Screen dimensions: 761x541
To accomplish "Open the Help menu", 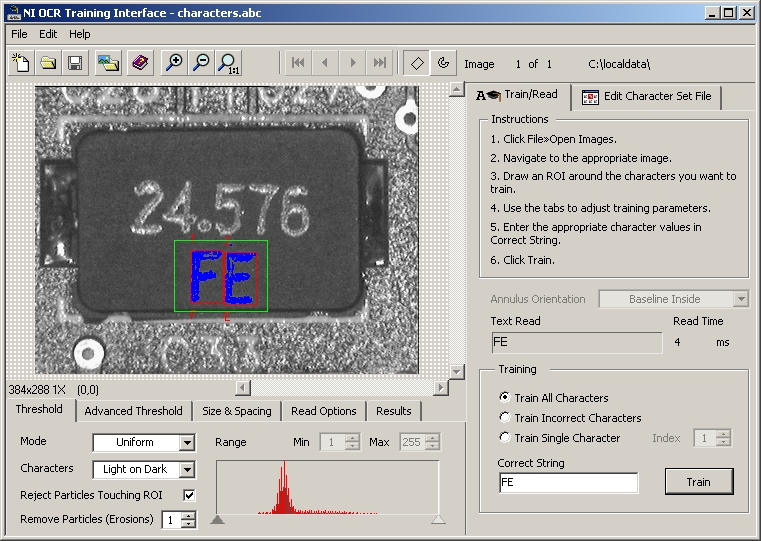I will coord(80,34).
